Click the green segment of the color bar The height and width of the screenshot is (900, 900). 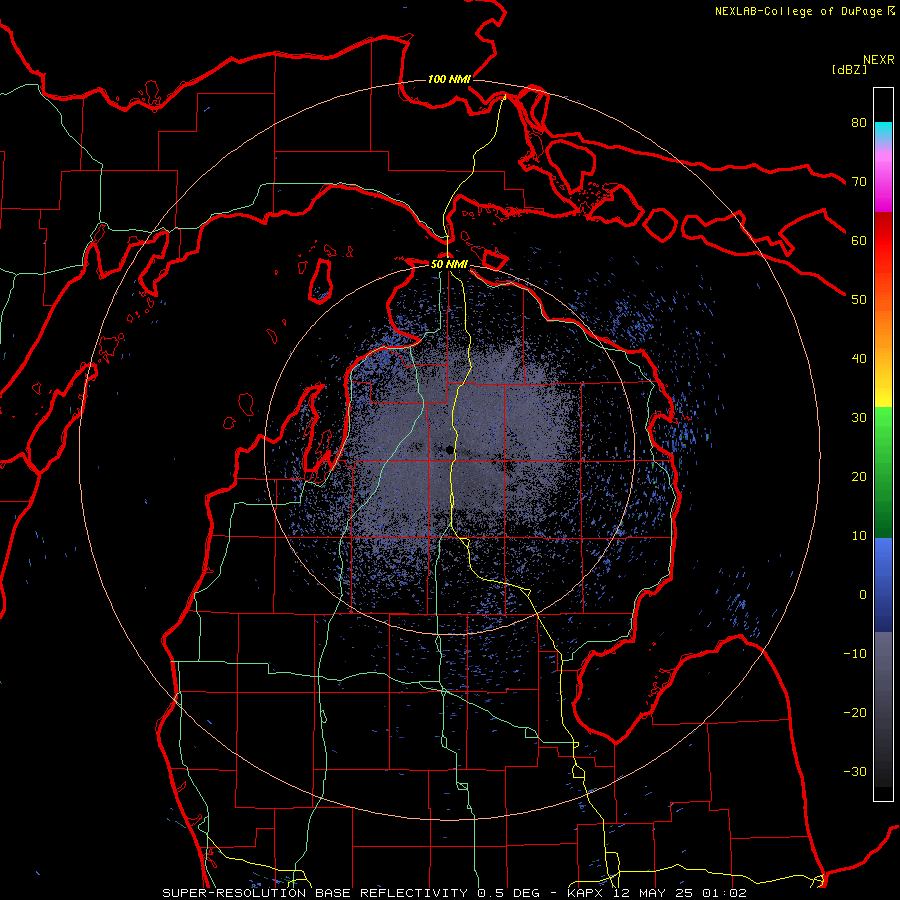tap(883, 472)
